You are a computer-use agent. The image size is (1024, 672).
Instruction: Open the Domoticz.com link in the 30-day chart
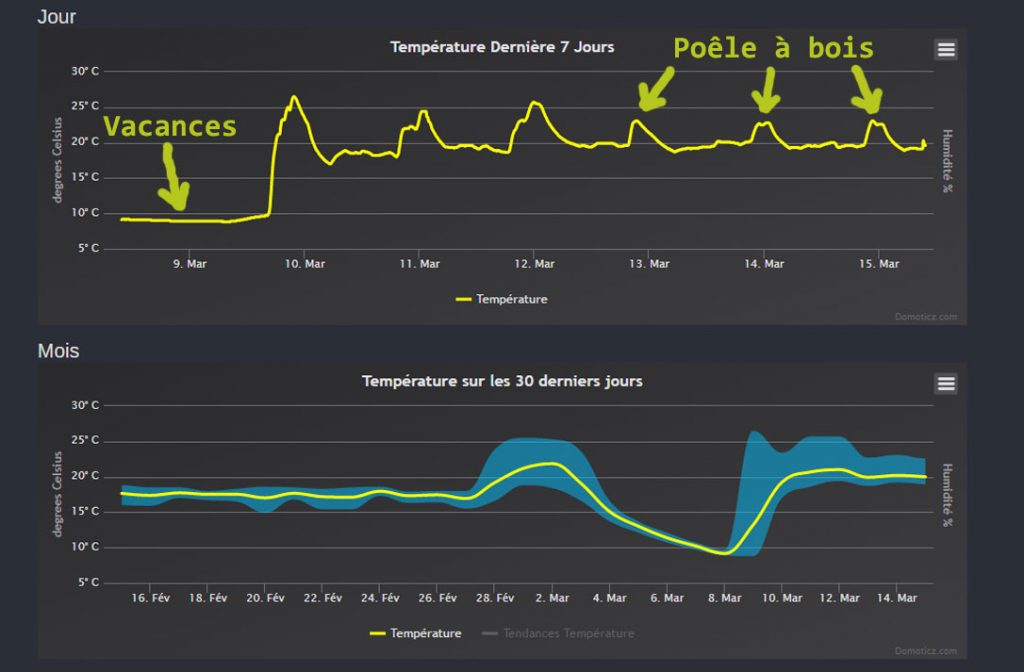click(x=925, y=650)
